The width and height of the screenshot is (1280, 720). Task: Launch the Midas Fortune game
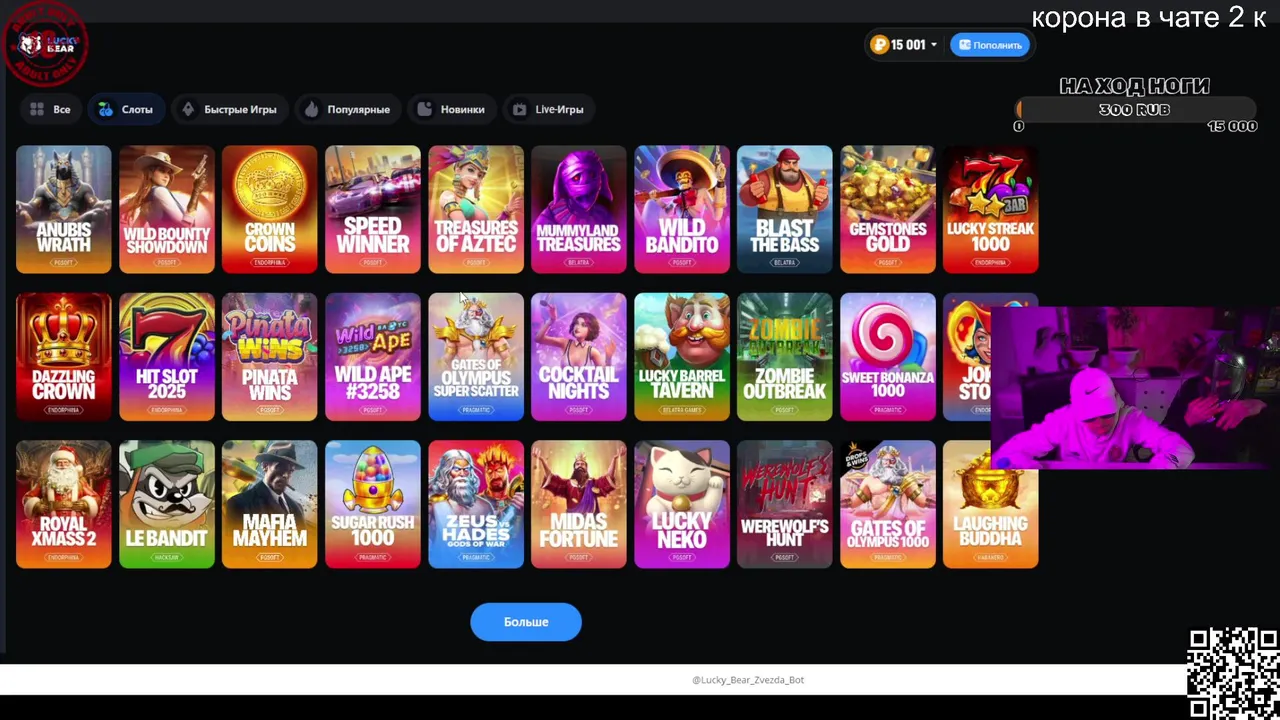pyautogui.click(x=579, y=504)
